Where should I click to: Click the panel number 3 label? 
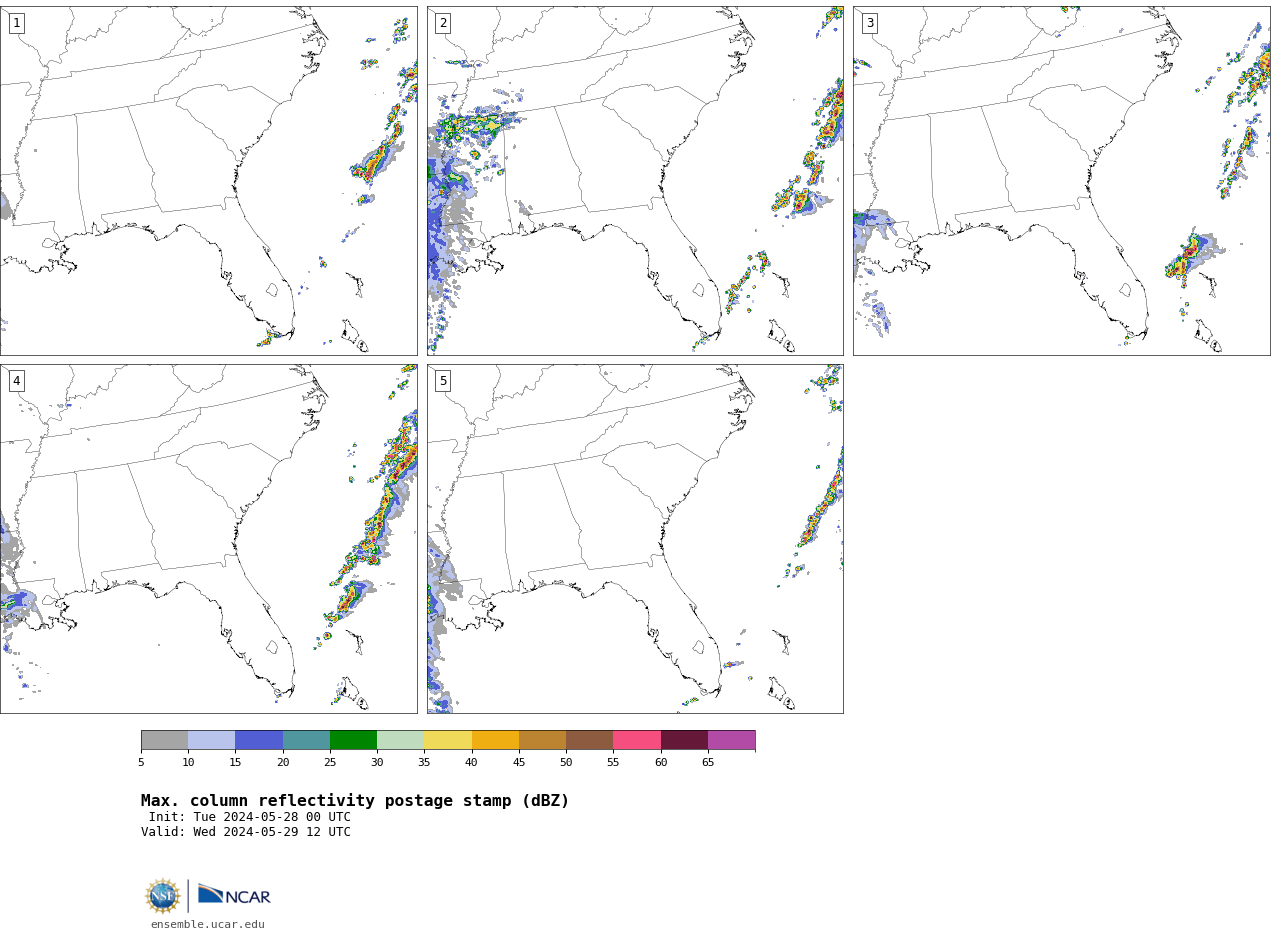click(869, 23)
